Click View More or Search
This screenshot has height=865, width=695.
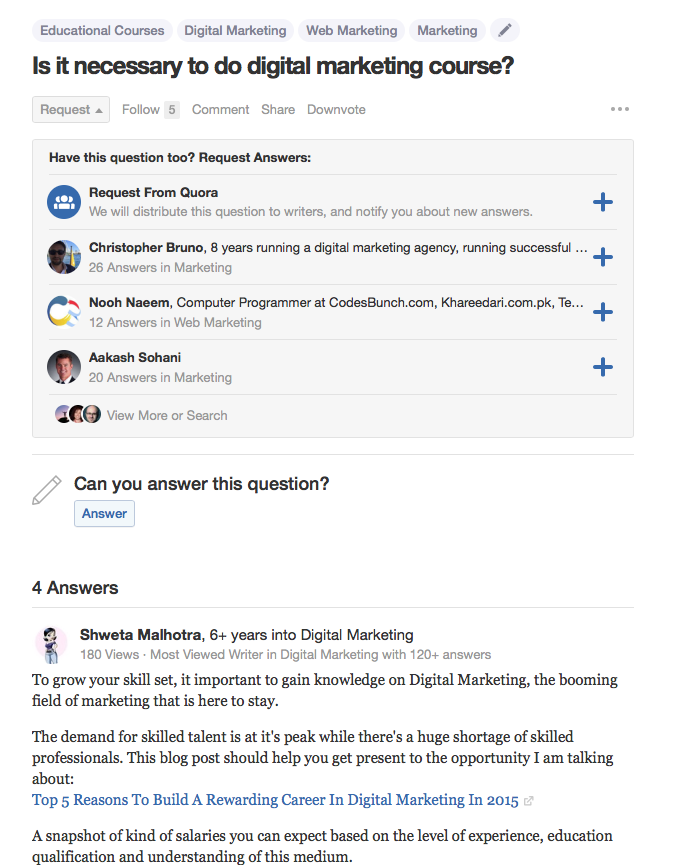[167, 415]
